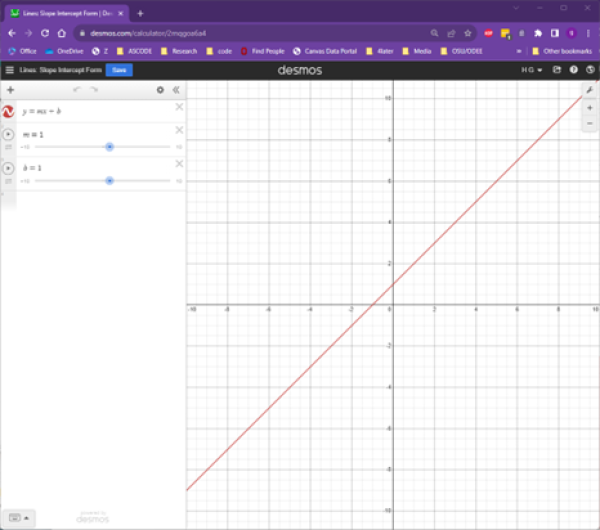Open the Other bookmarks folder
Image resolution: width=600 pixels, height=530 pixels.
[x=562, y=51]
